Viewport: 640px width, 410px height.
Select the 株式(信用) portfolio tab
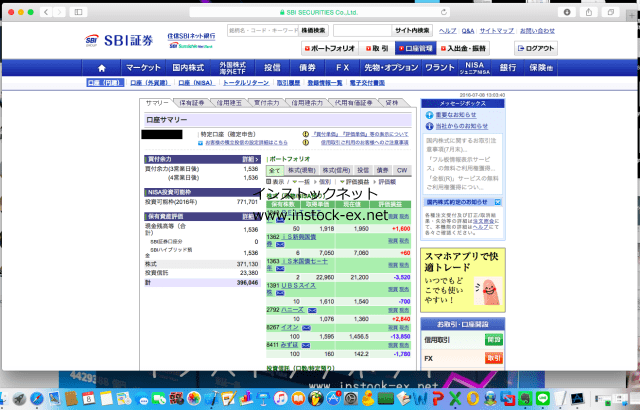point(336,171)
